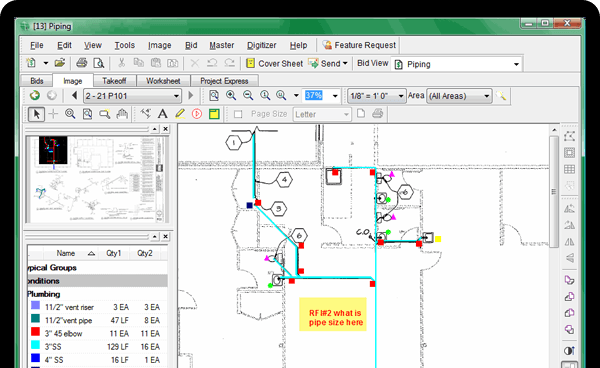Click the 3" 45 elbow red swatch
This screenshot has height=368, width=600.
click(36, 332)
